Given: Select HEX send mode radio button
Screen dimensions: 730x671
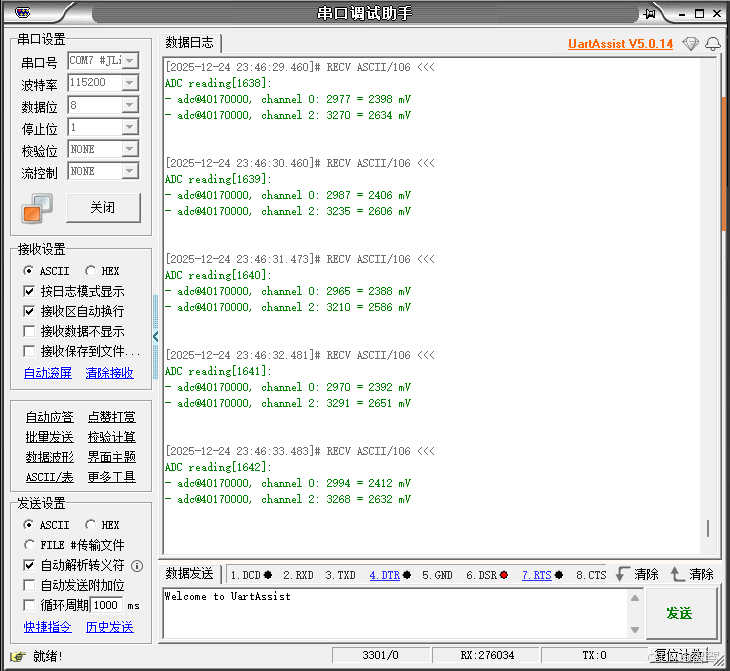Looking at the screenshot, I should point(90,525).
